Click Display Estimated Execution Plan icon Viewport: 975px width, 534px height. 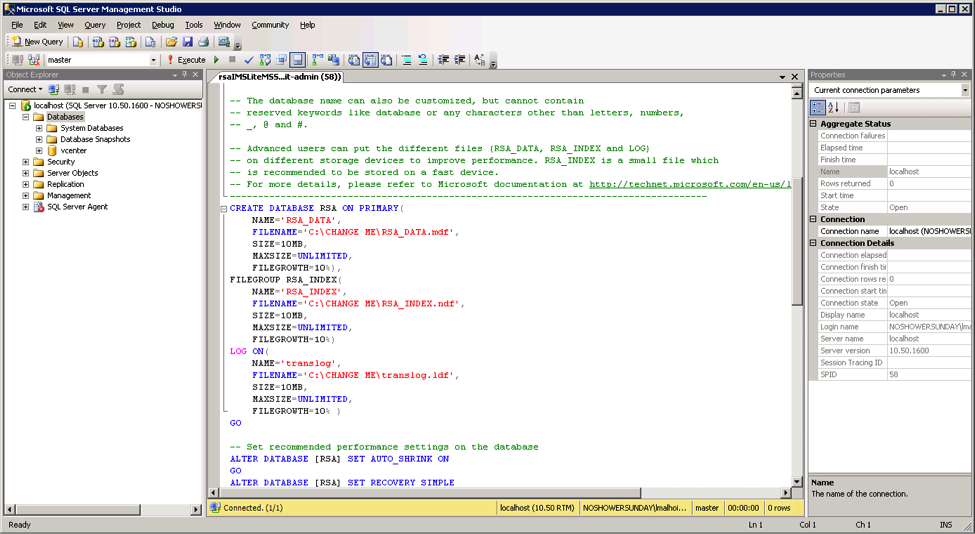265,60
